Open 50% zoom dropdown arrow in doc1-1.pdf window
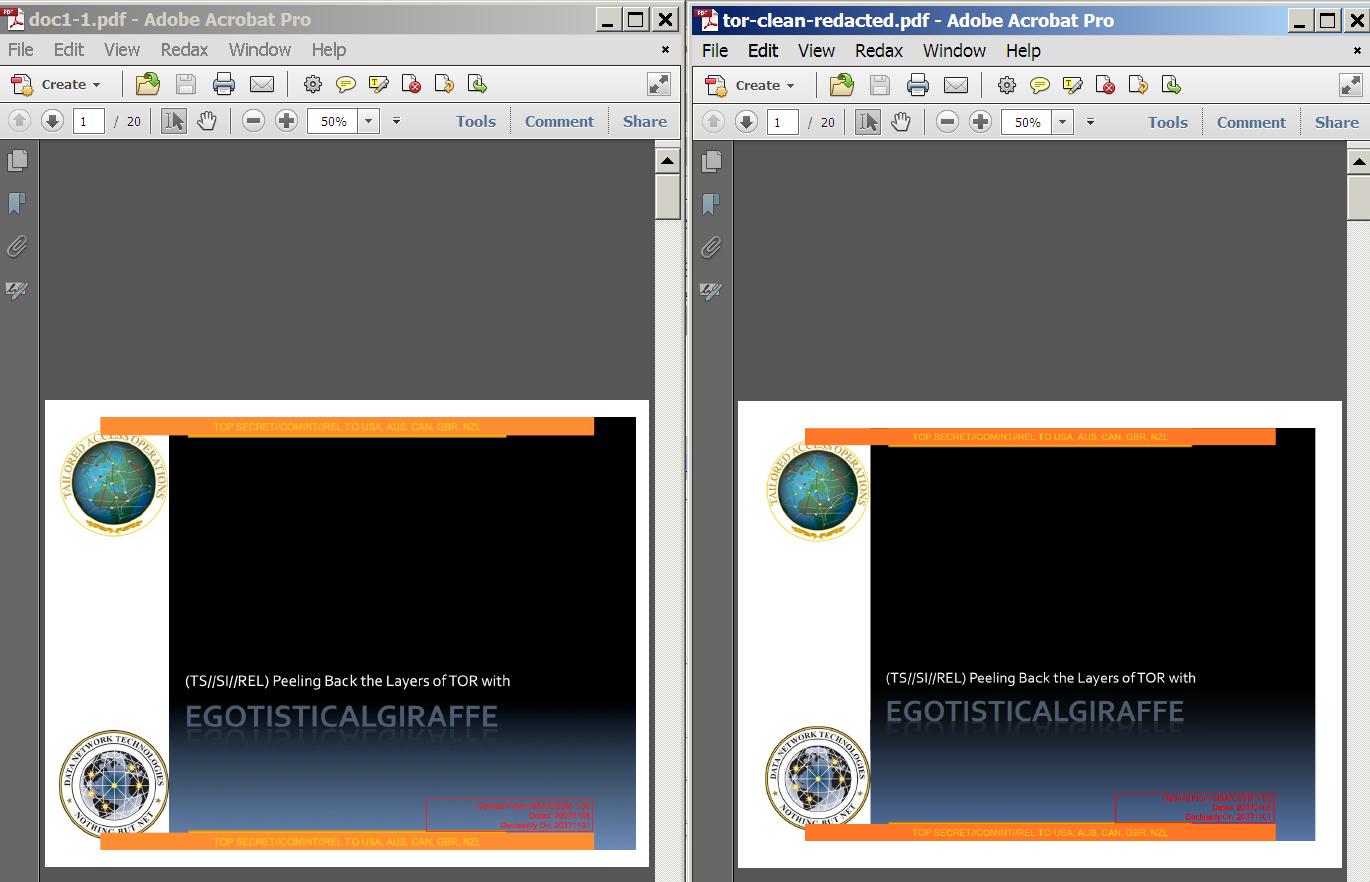Viewport: 1370px width, 882px height. (x=369, y=121)
